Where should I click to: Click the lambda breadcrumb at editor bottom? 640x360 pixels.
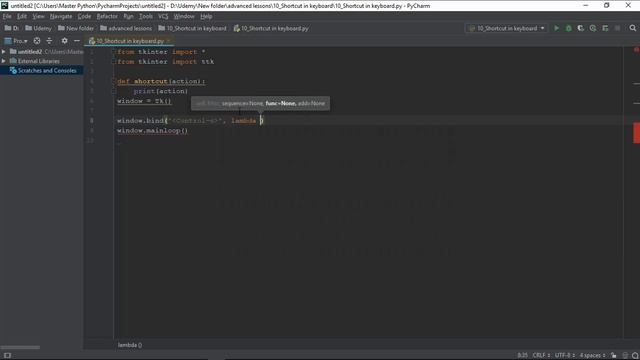130,345
